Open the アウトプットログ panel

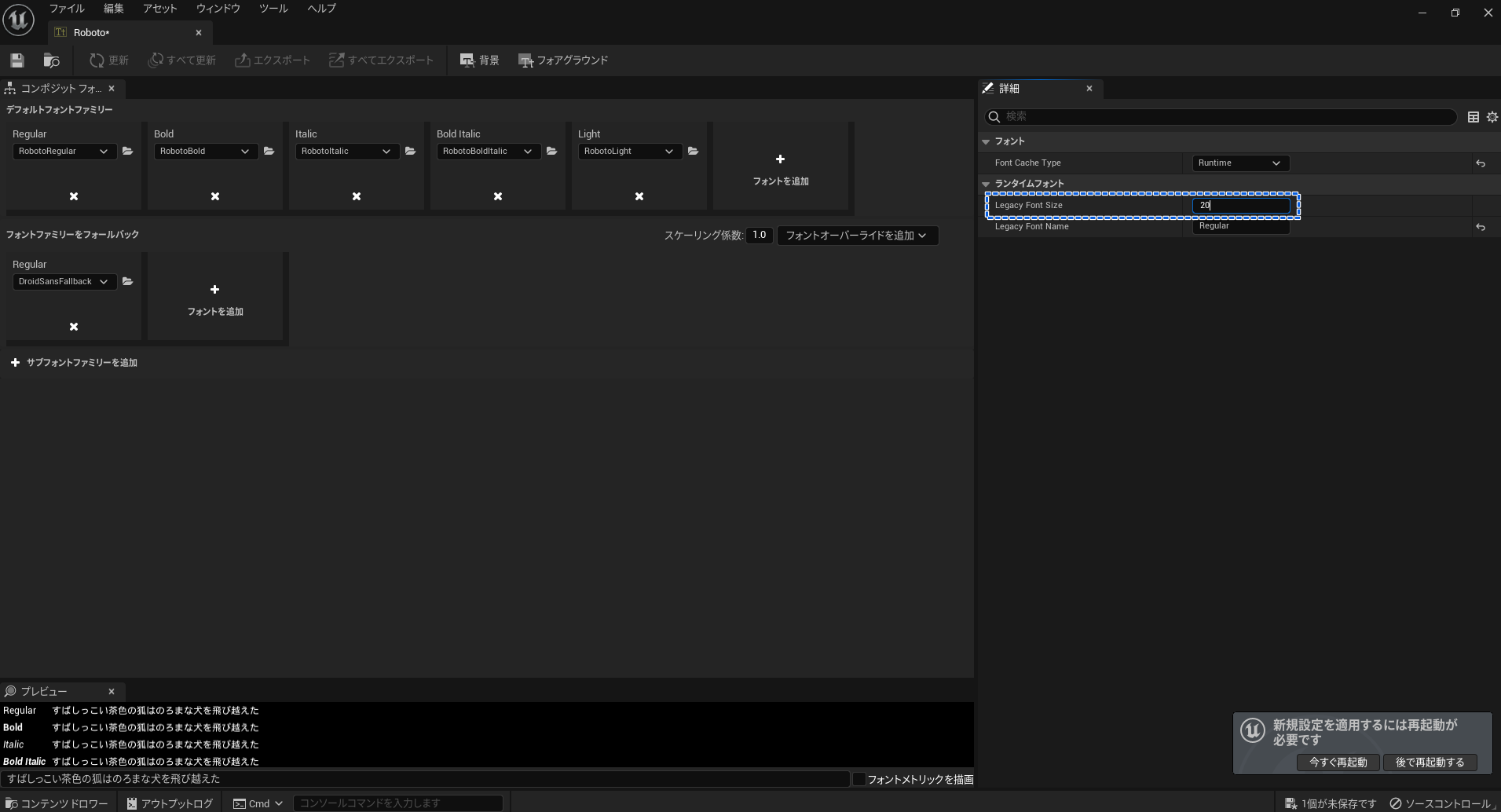169,803
